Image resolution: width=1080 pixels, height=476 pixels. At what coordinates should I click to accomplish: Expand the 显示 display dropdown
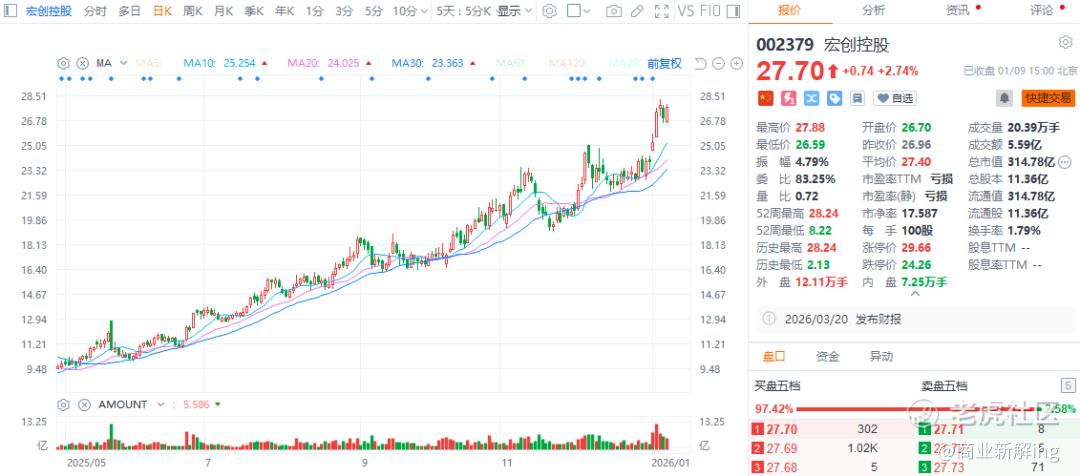[514, 11]
